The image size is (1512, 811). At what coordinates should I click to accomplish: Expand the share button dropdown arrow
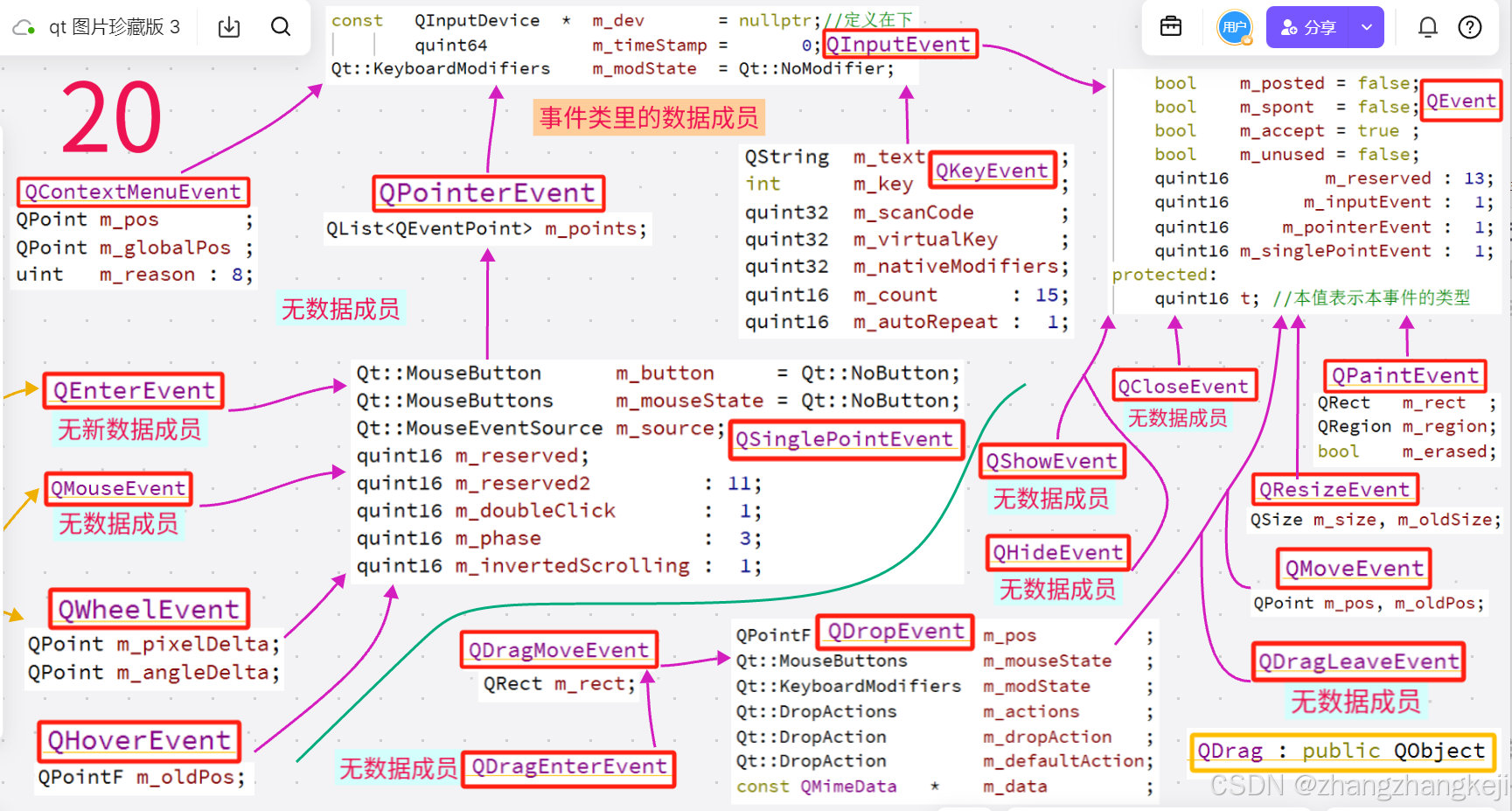[1367, 28]
